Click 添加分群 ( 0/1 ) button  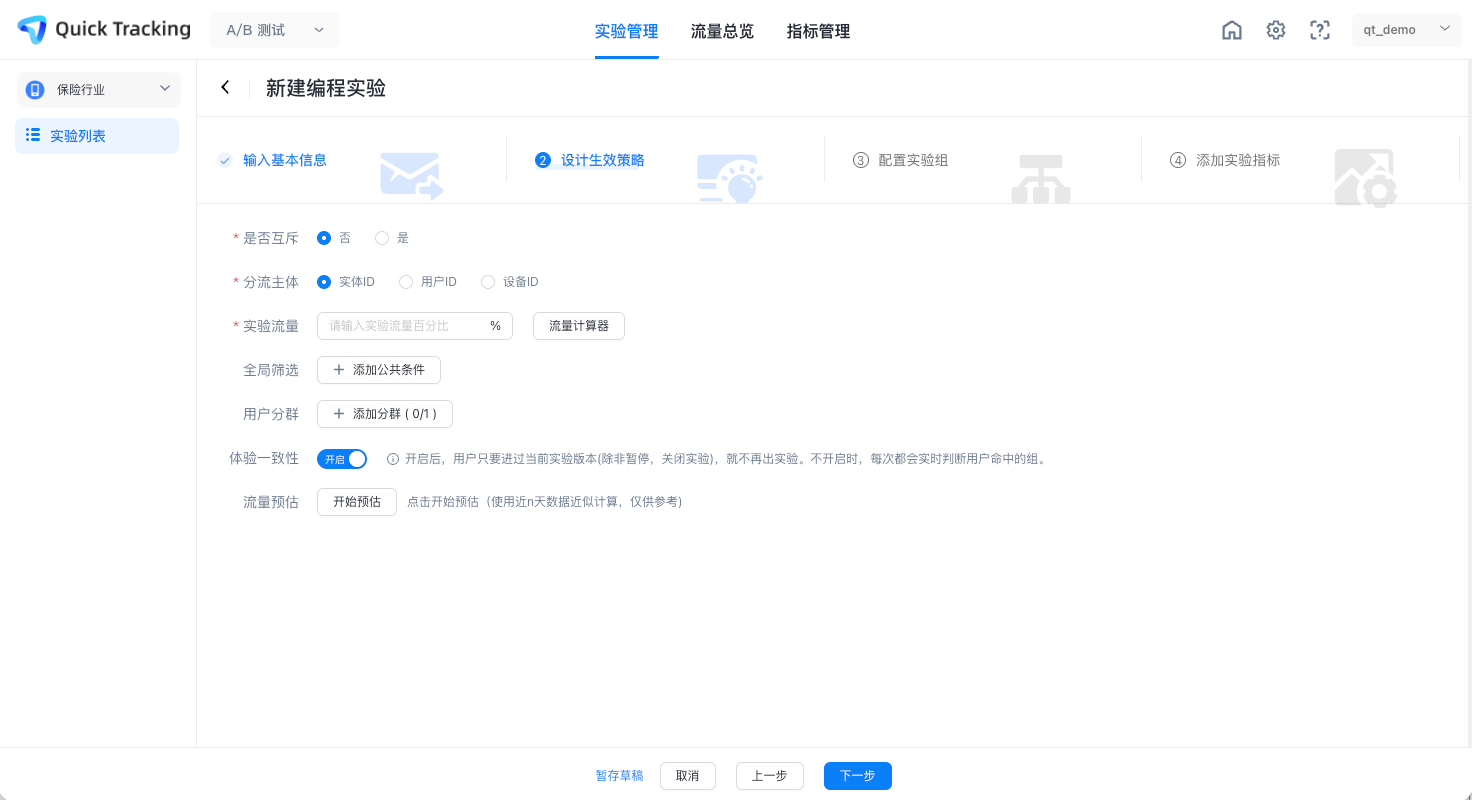tap(385, 414)
